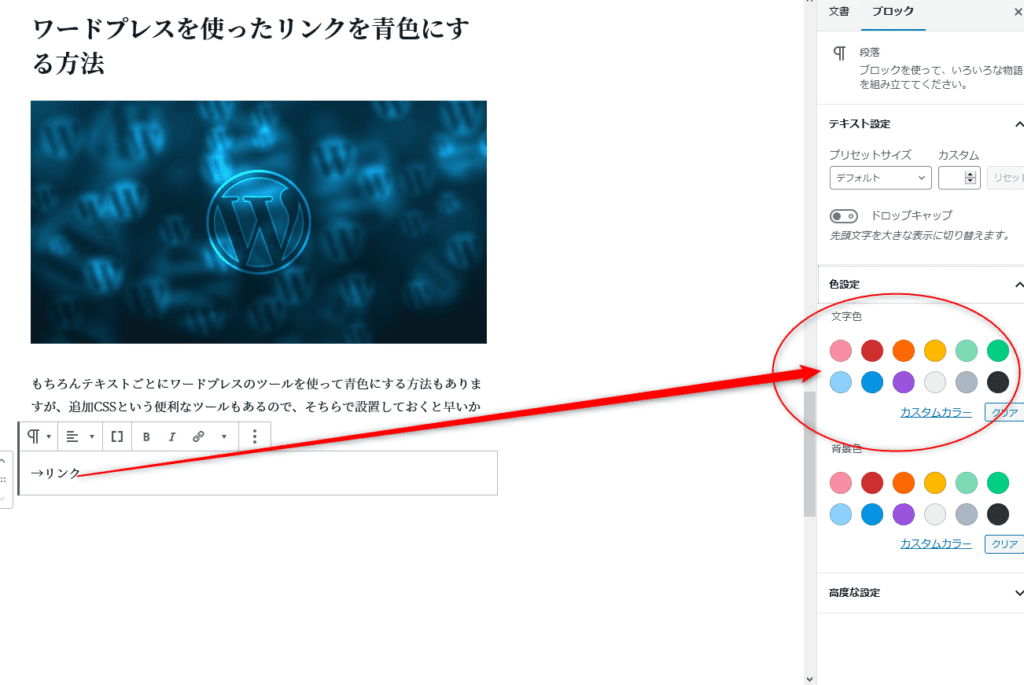The width and height of the screenshot is (1024, 685).
Task: Select the vivid green 背景色 swatch
Action: click(997, 483)
